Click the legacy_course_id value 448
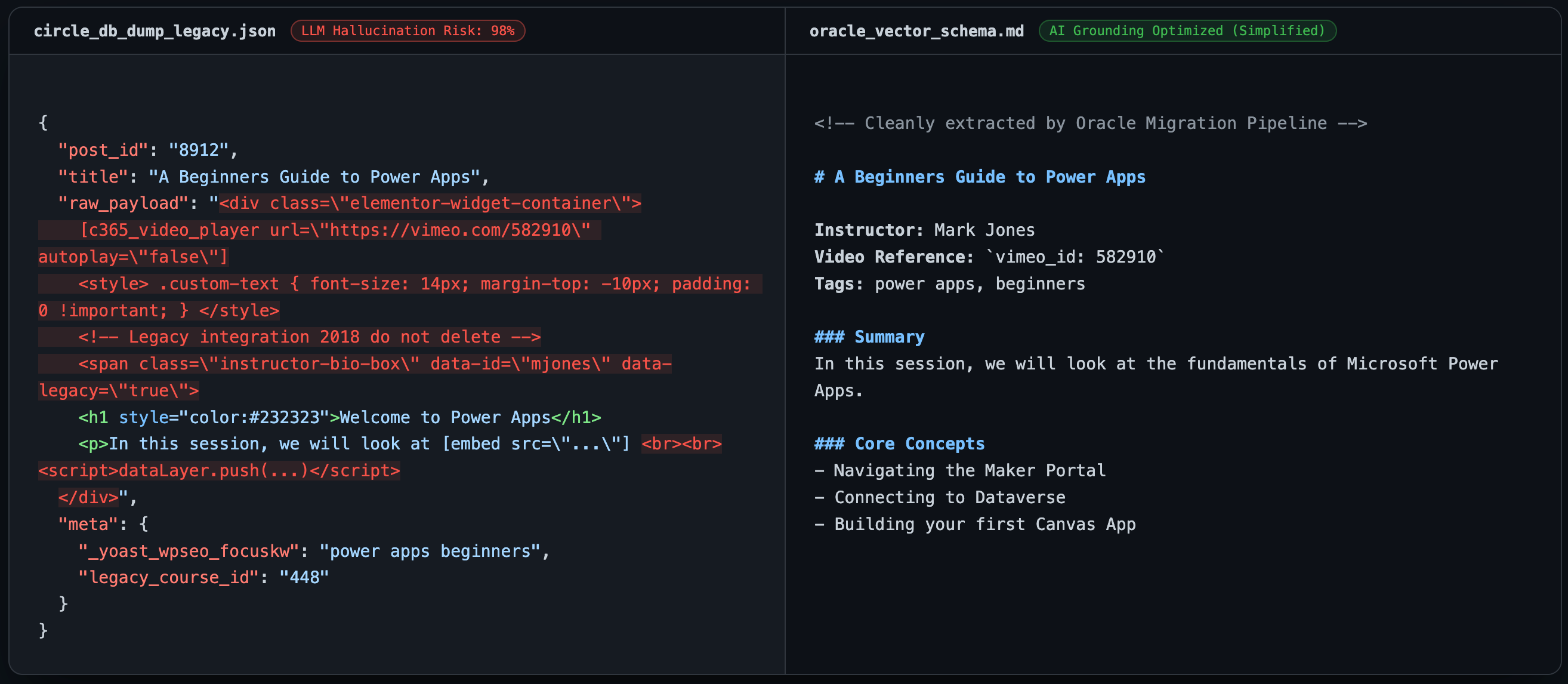The image size is (1568, 684). click(304, 577)
